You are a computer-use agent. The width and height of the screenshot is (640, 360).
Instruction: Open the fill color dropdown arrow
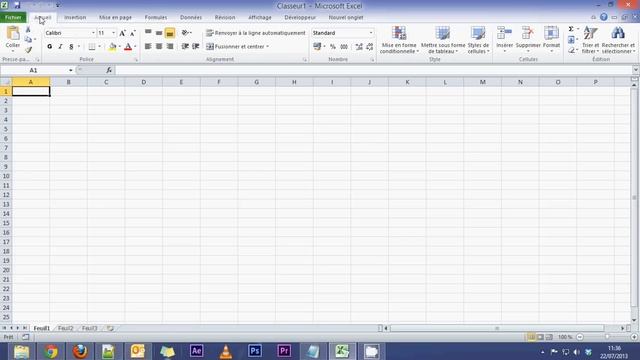click(119, 47)
